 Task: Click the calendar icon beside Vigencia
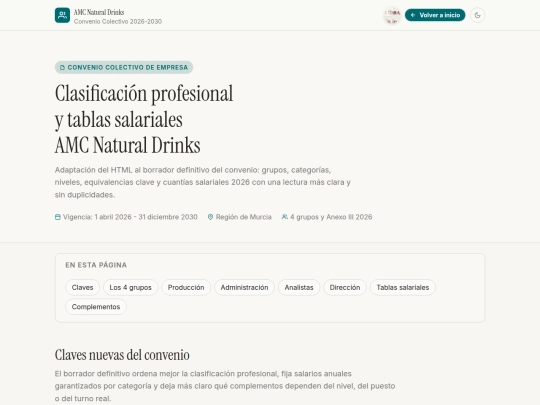click(x=58, y=217)
